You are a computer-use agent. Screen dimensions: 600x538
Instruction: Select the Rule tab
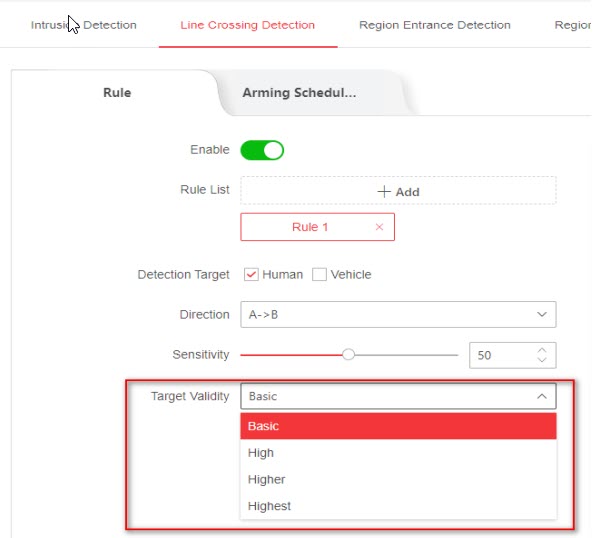(117, 93)
